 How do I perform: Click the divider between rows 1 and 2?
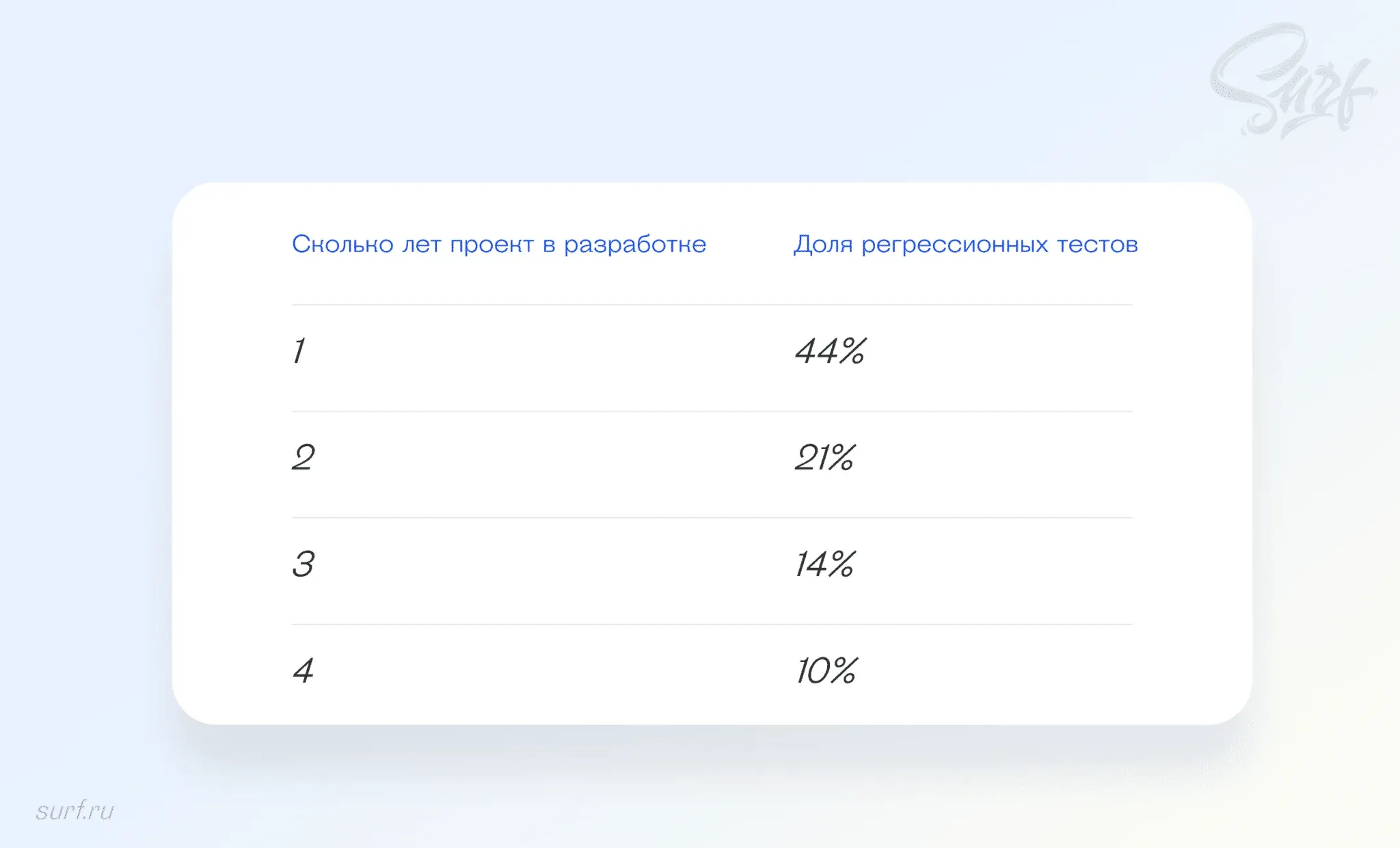point(712,411)
